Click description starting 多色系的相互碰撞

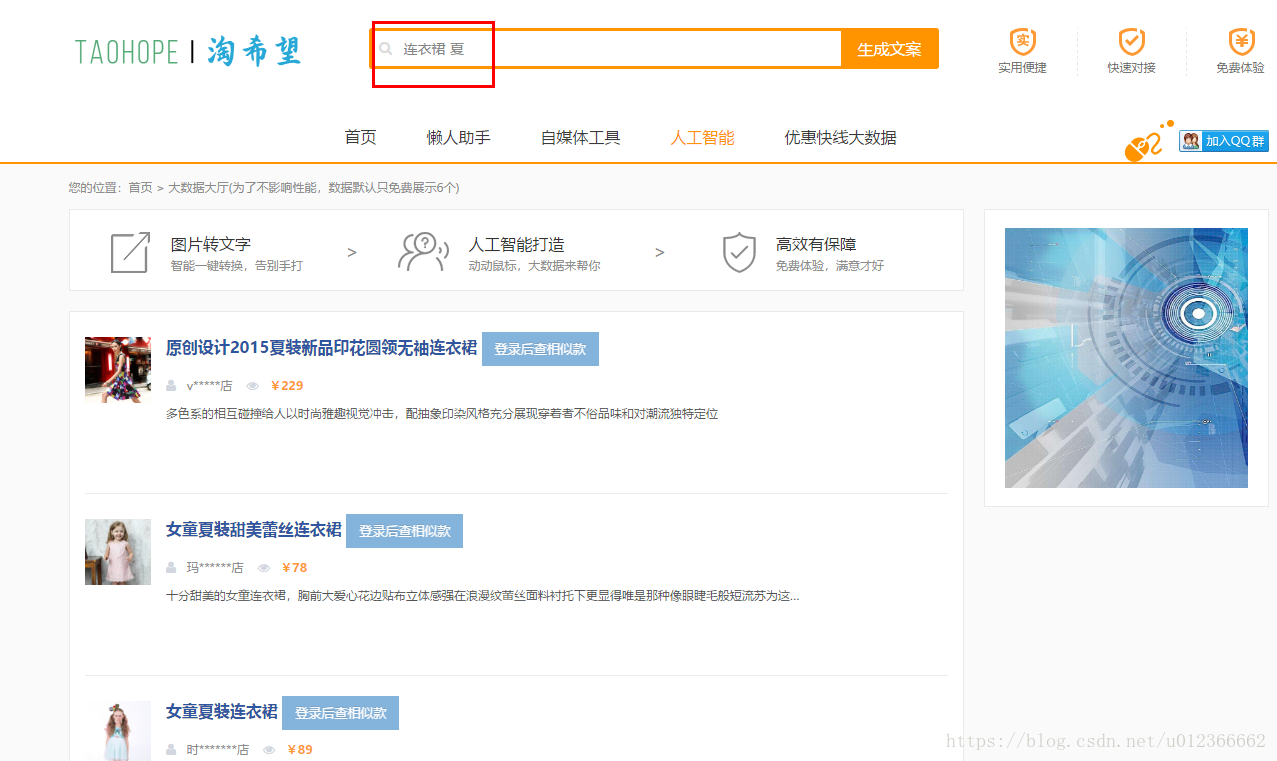pos(442,414)
